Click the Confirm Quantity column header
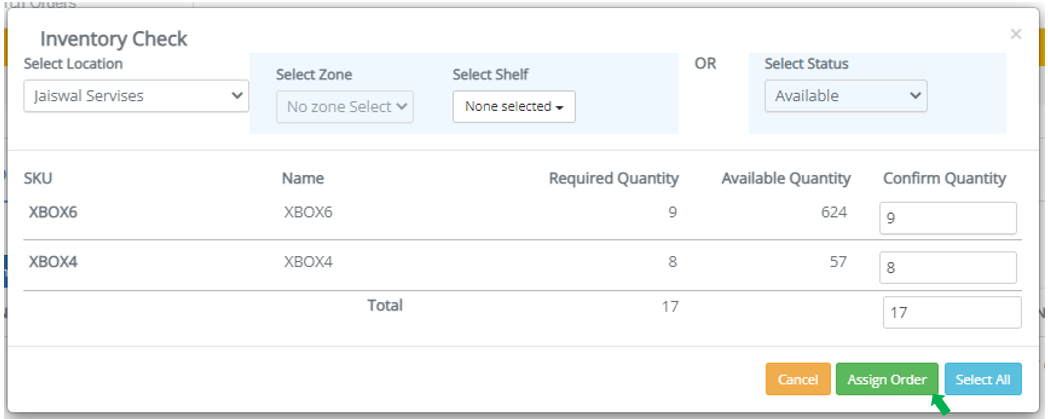 pyautogui.click(x=944, y=178)
